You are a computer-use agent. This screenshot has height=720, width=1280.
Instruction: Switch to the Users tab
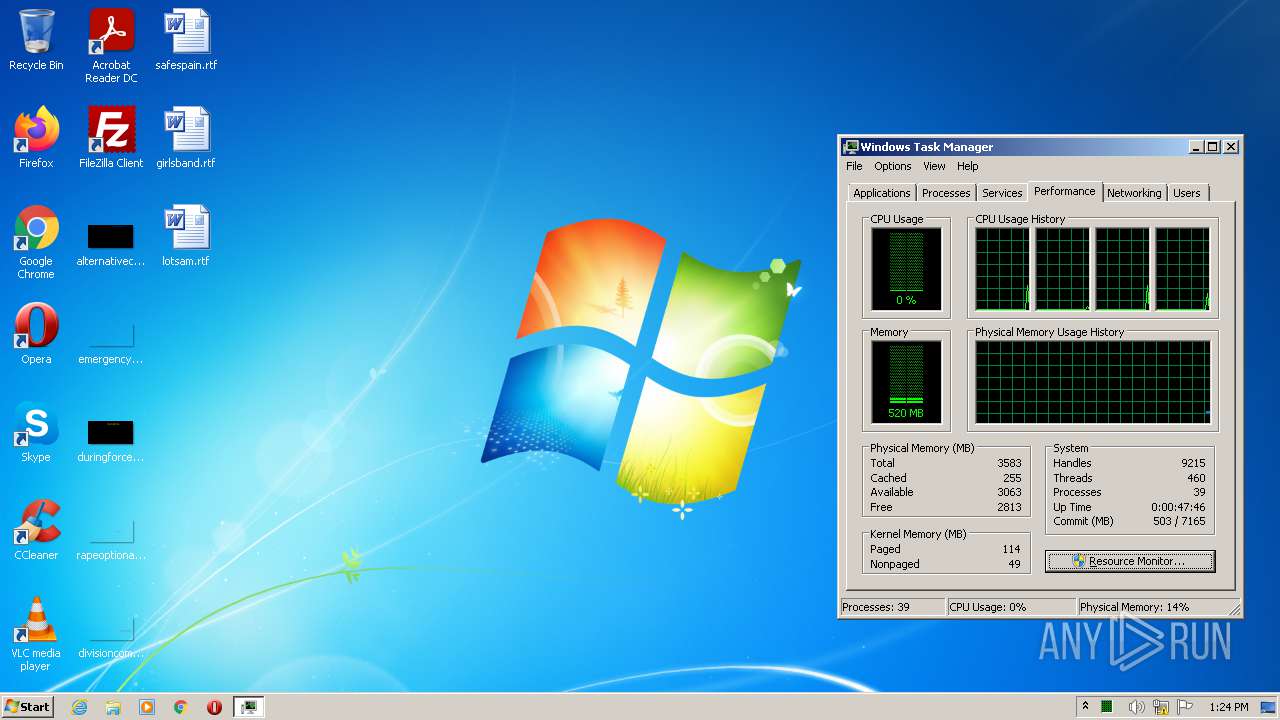1187,193
